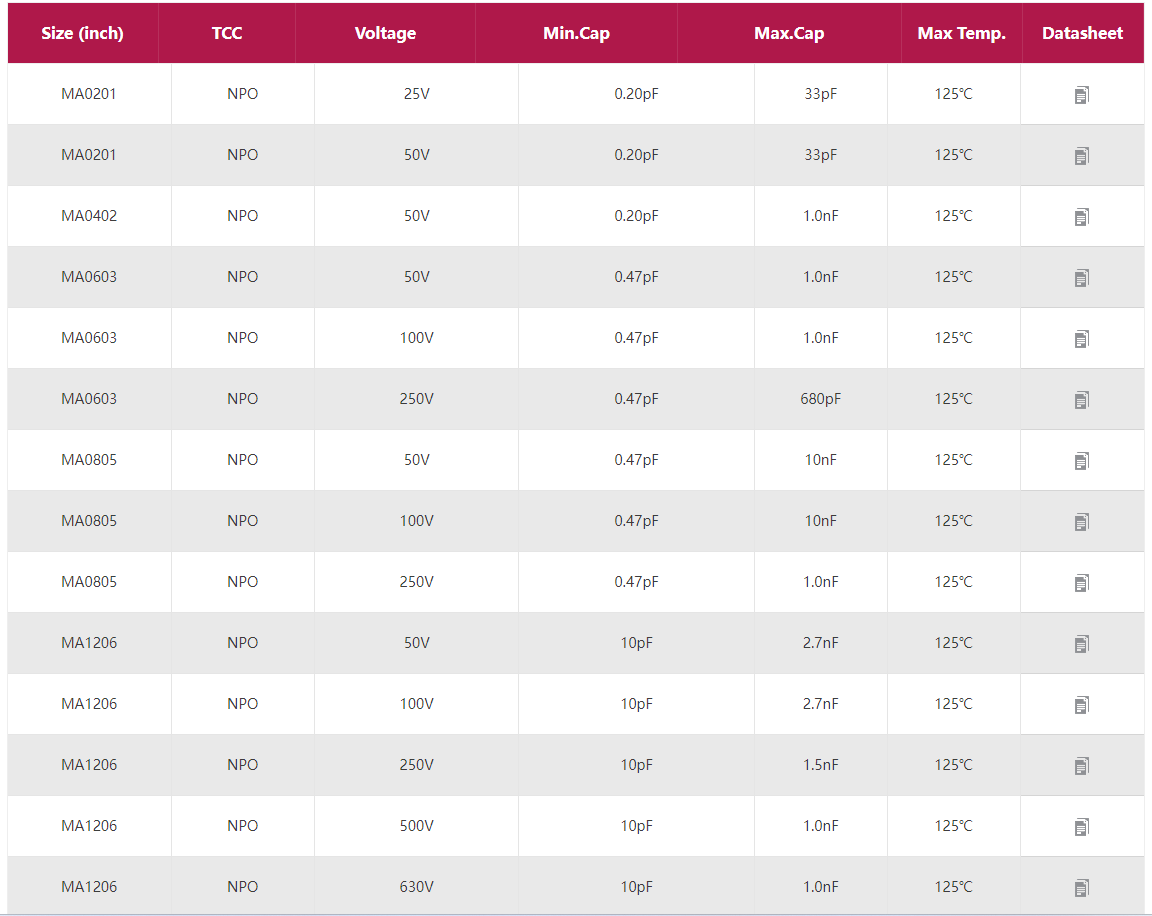The width and height of the screenshot is (1152, 916).
Task: Open datasheet for MA1206 100V entry
Action: pos(1081,705)
